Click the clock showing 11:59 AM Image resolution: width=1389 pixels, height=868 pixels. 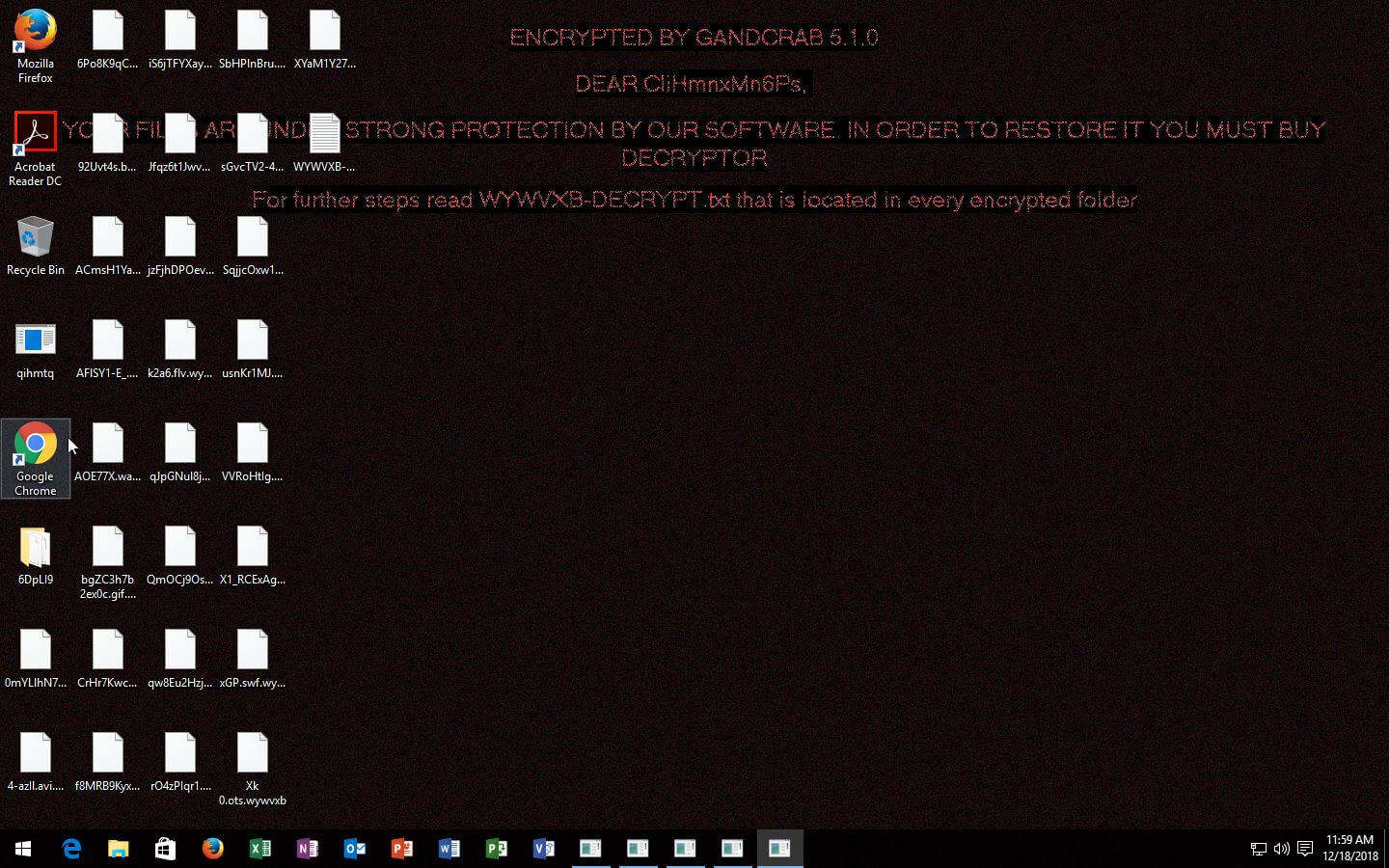click(1349, 848)
